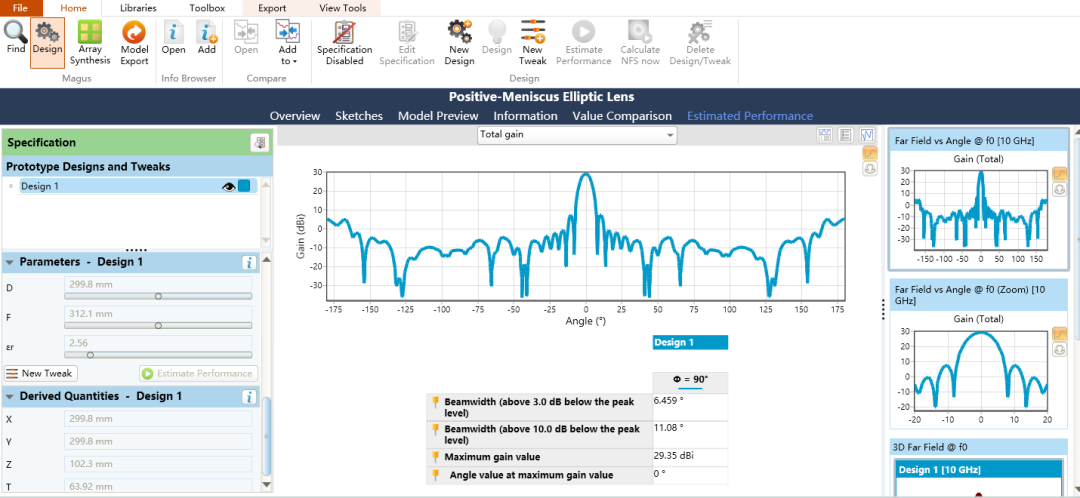Viewport: 1080px width, 498px height.
Task: Switch to the Toolbox ribbon tab
Action: pos(207,8)
